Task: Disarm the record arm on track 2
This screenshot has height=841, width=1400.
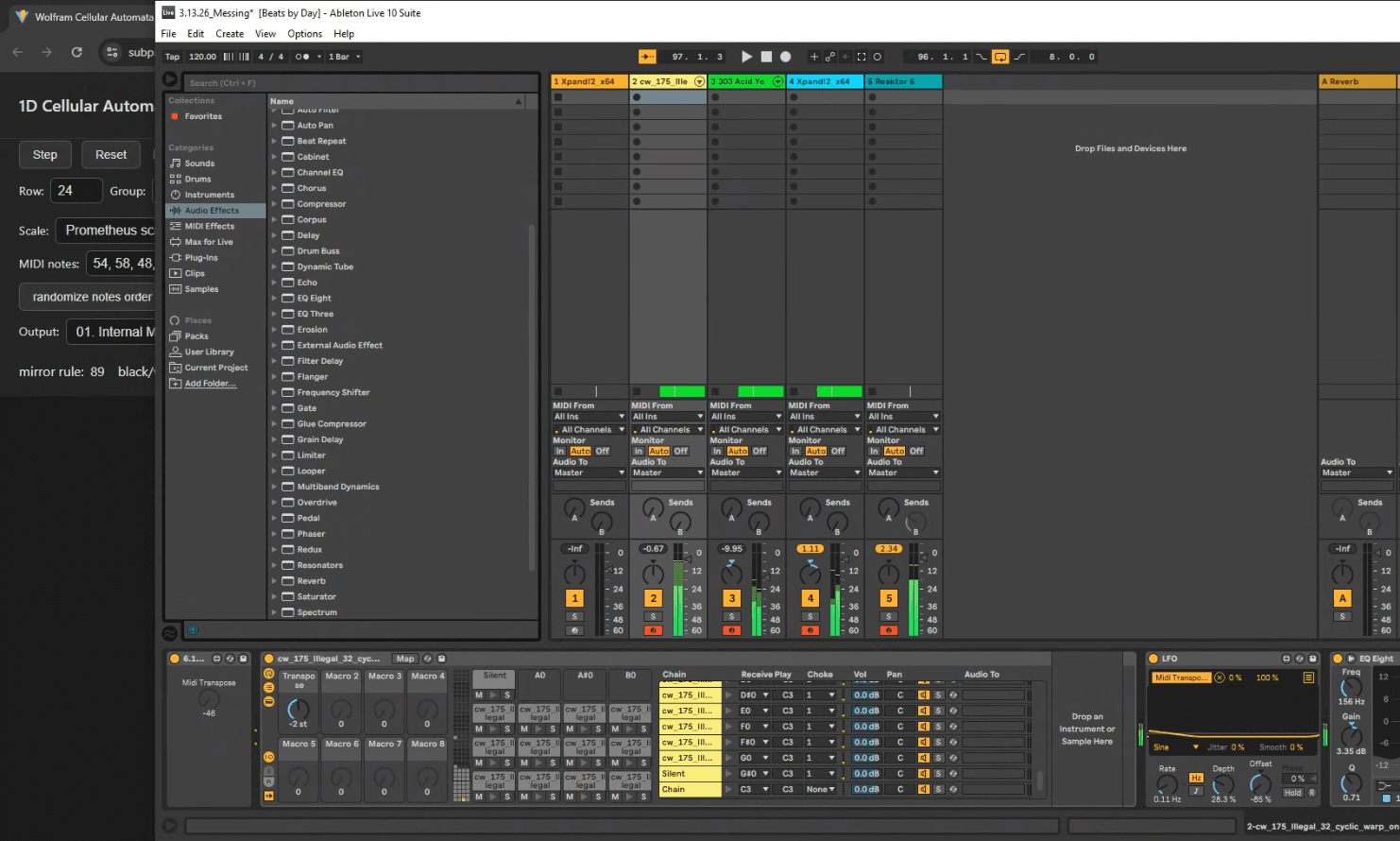Action: tap(653, 630)
